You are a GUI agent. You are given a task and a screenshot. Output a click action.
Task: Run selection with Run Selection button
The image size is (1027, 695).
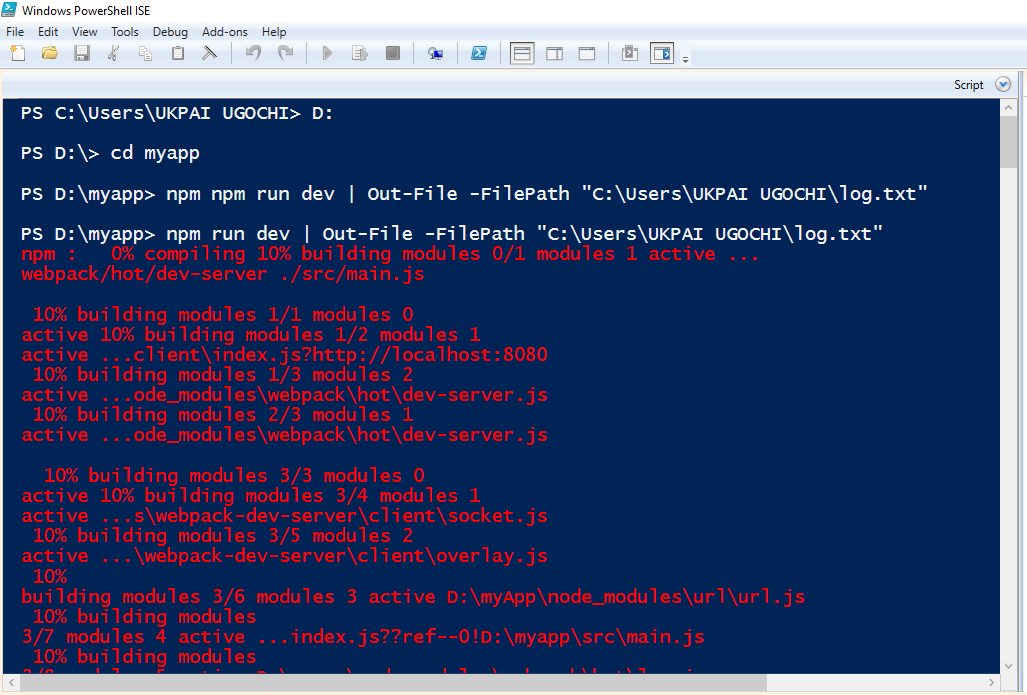click(360, 53)
